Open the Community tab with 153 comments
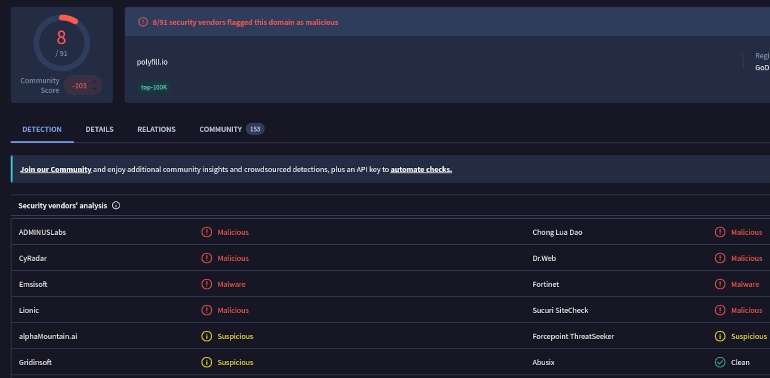This screenshot has height=378, width=770. (232, 129)
